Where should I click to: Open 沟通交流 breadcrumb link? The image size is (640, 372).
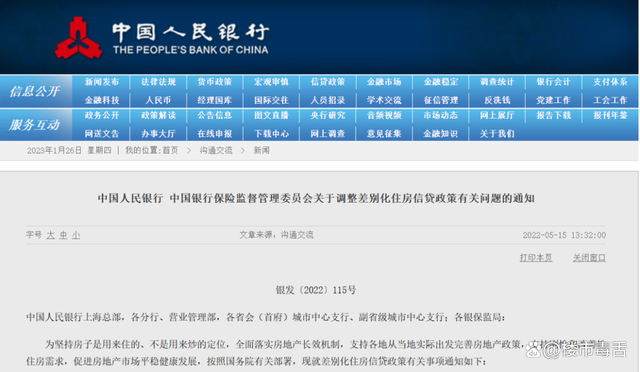(x=216, y=150)
